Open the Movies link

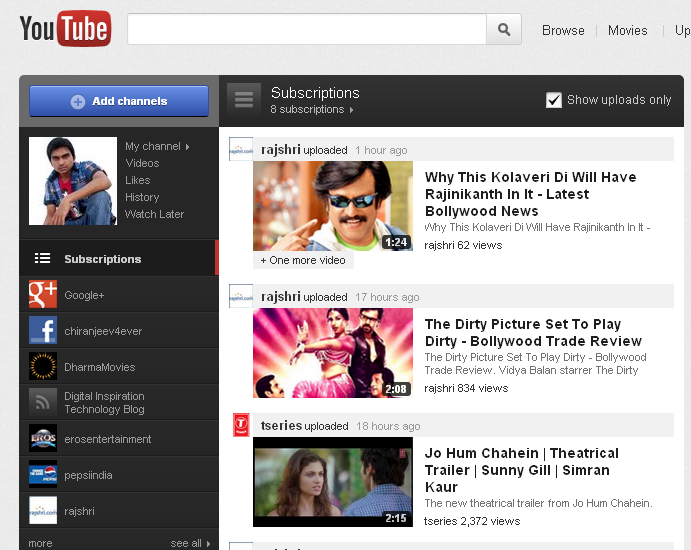pos(628,30)
